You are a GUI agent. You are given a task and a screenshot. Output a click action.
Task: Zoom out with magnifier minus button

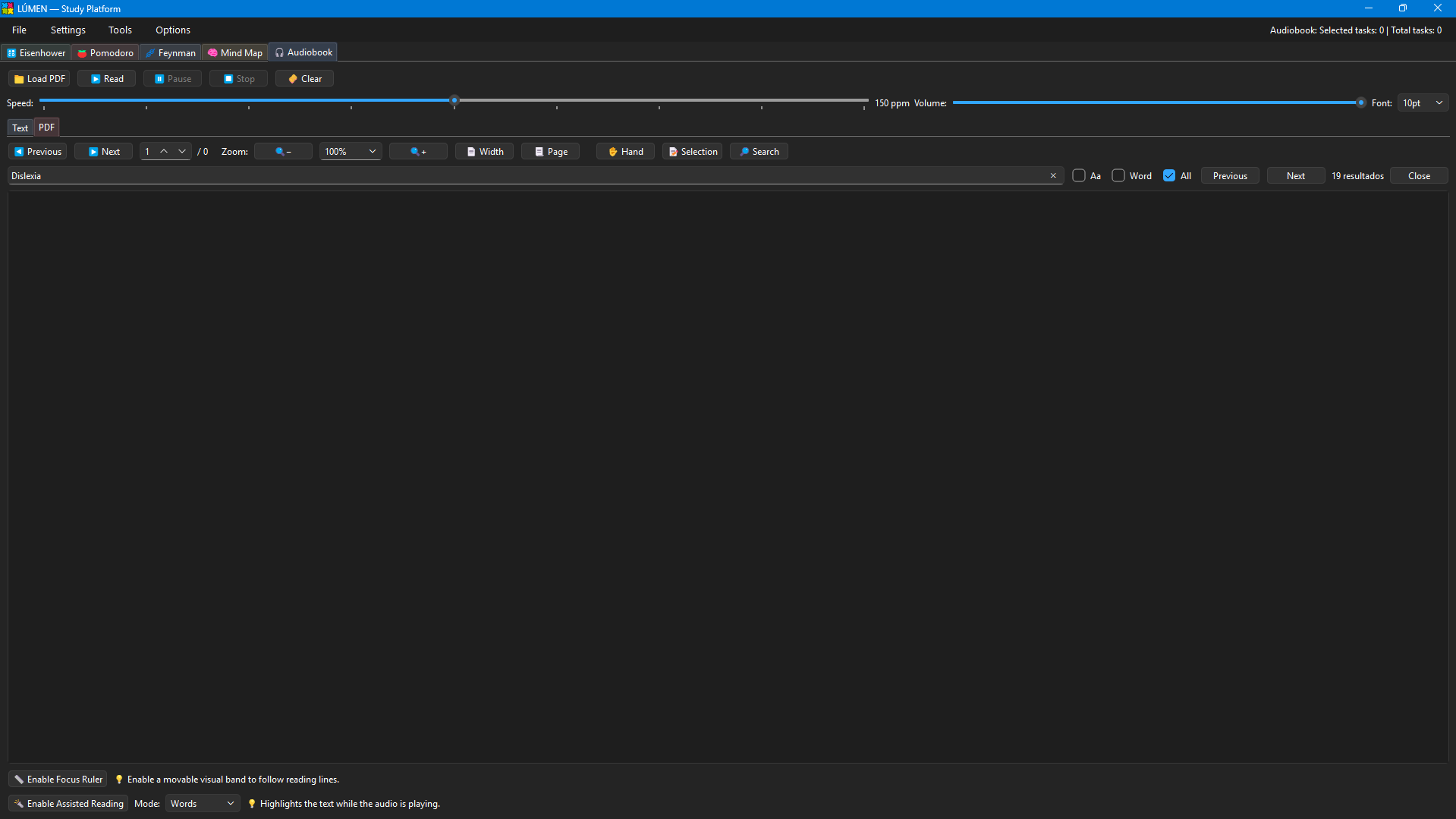(283, 152)
